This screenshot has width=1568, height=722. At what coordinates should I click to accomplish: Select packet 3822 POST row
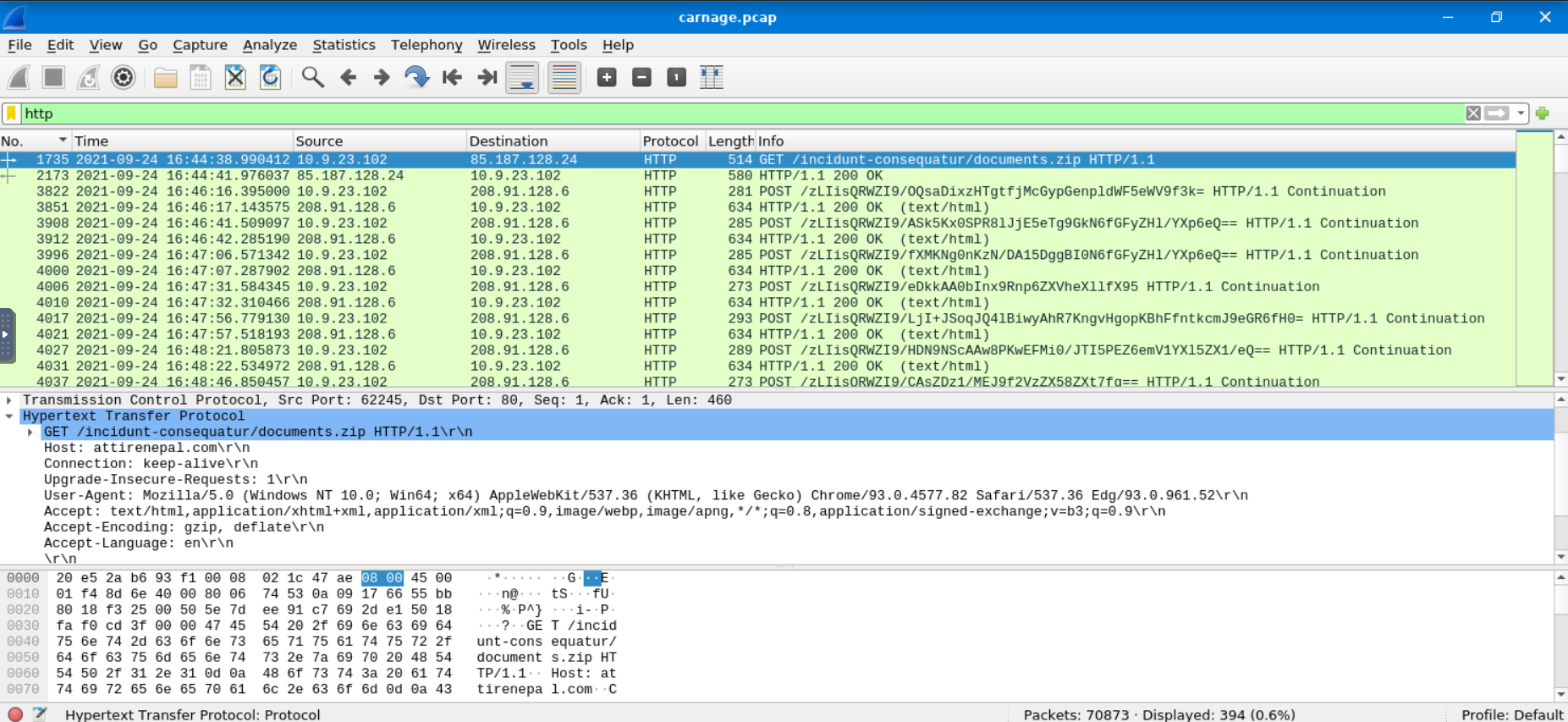tap(757, 192)
